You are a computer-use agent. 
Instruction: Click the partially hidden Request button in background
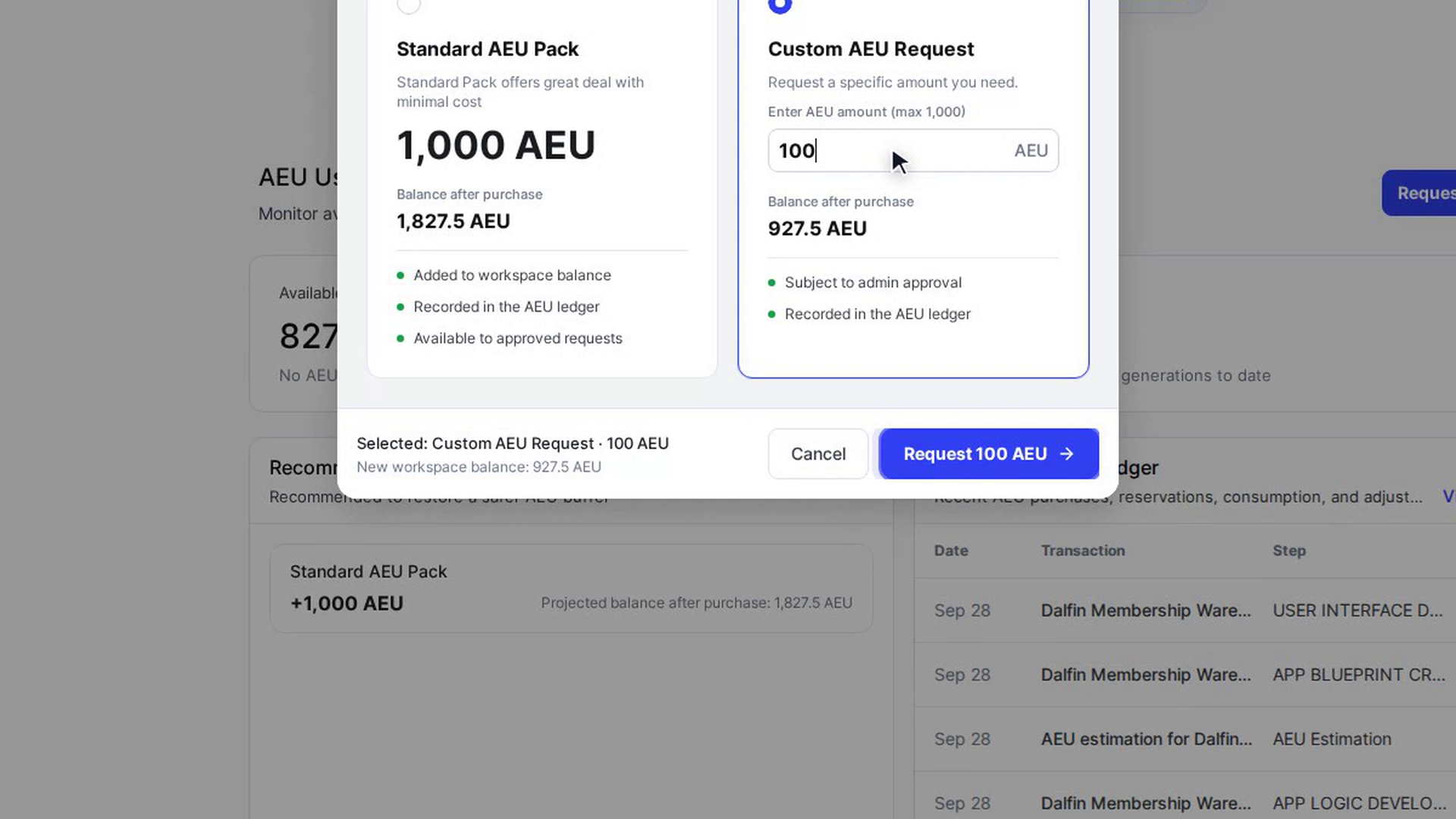1419,193
